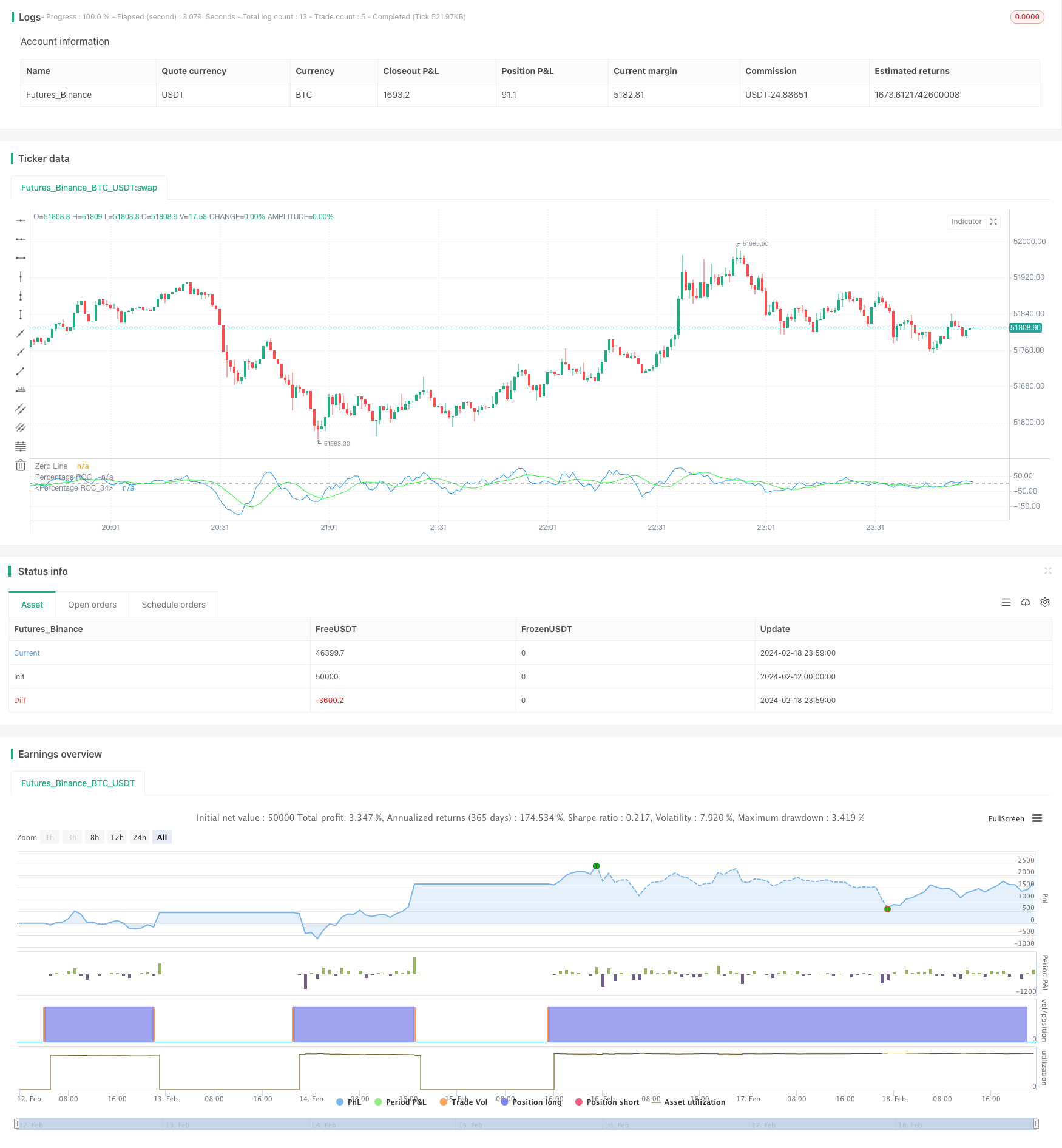Click the FreeUSDT value 46399.7
This screenshot has height=1148, width=1062.
click(330, 653)
